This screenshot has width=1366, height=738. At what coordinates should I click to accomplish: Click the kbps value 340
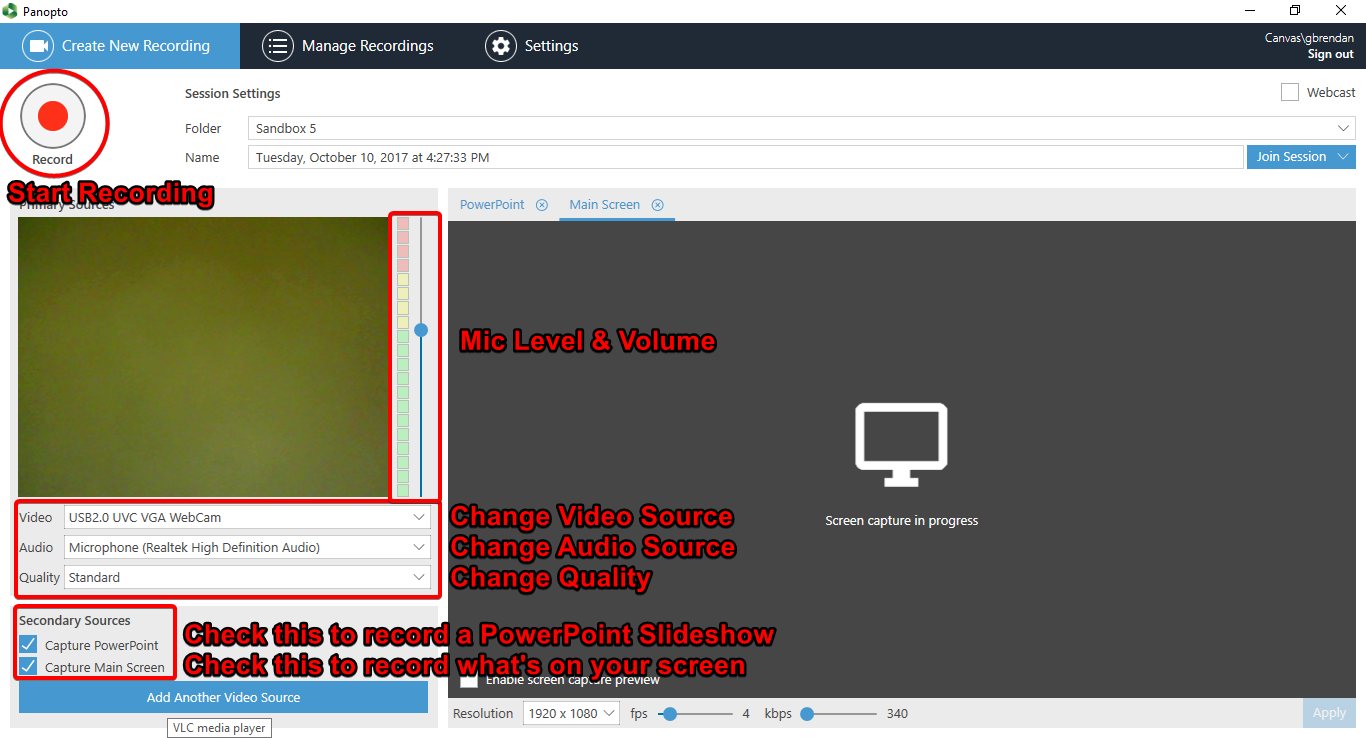[x=897, y=714]
